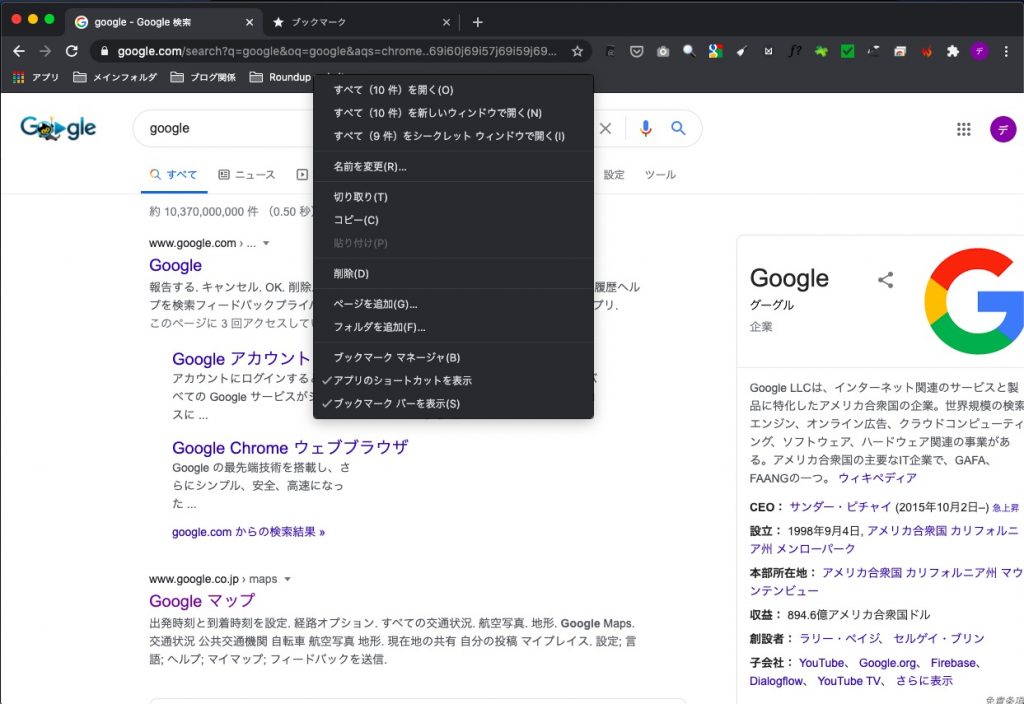Choose 'シークレット ウィンドウで開く(I)' entry

click(453, 136)
